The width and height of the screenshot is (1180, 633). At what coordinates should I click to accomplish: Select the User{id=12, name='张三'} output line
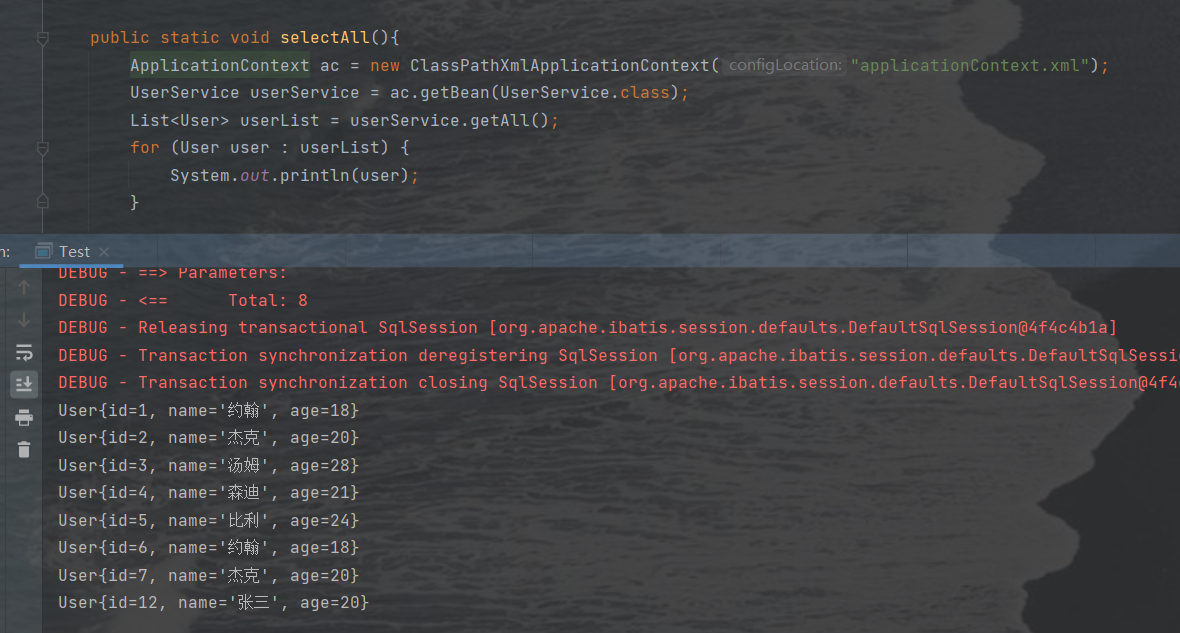[213, 602]
